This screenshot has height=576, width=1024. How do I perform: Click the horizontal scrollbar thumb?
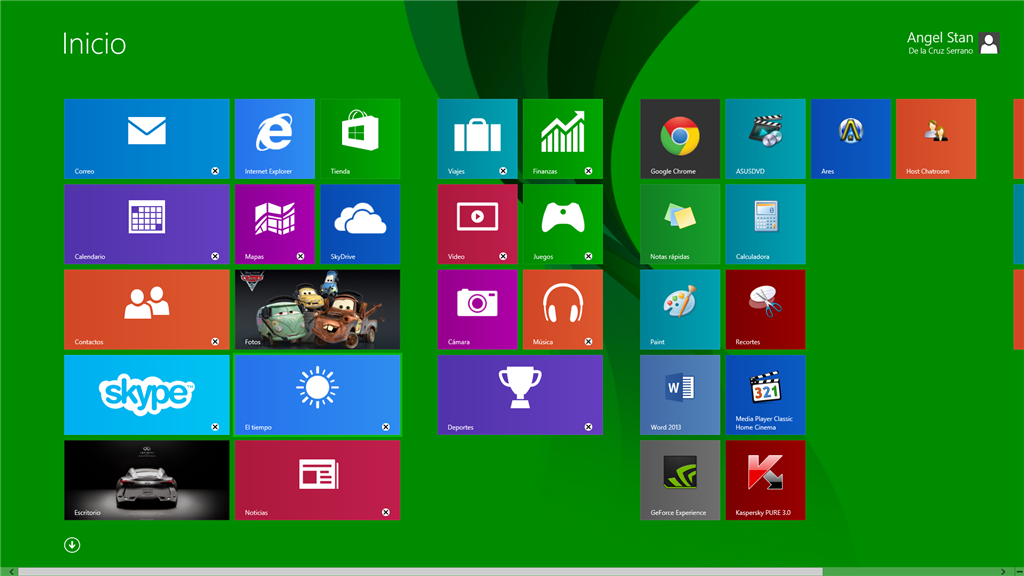pyautogui.click(x=420, y=571)
